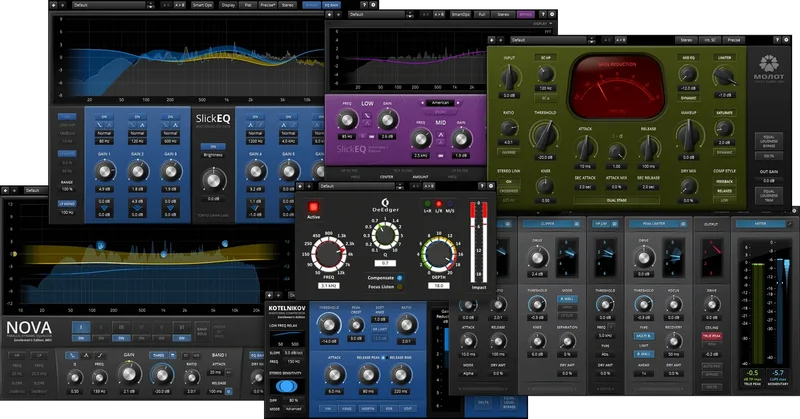
Task: Click the Kotelnikov stereo sensitivity display
Action: pyautogui.click(x=285, y=385)
